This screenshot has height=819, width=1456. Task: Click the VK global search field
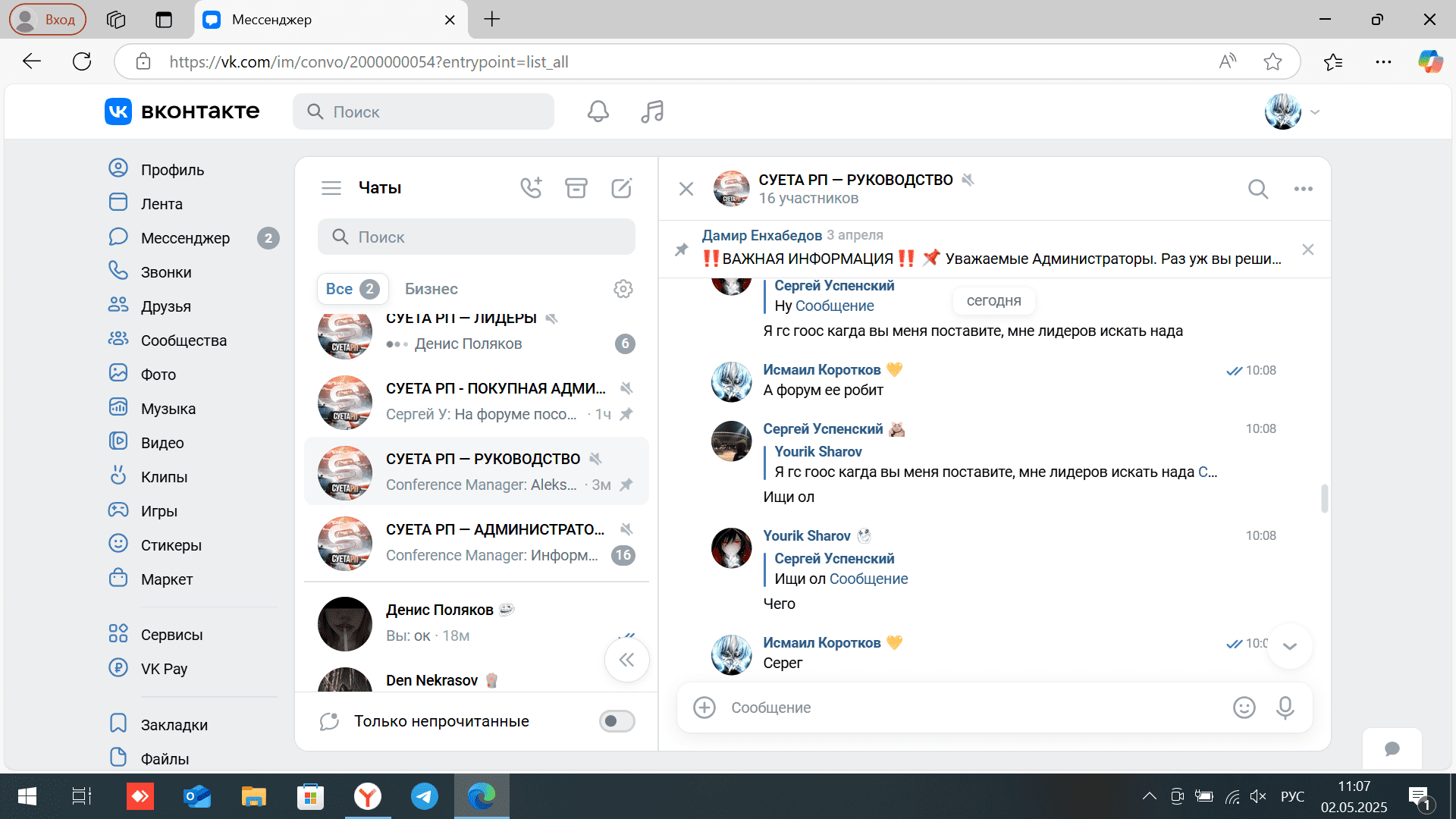[423, 111]
